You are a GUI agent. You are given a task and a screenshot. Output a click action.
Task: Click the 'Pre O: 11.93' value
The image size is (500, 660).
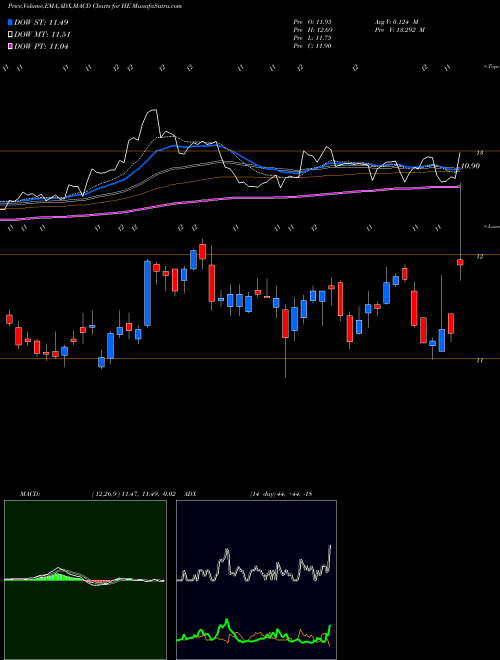coord(313,22)
